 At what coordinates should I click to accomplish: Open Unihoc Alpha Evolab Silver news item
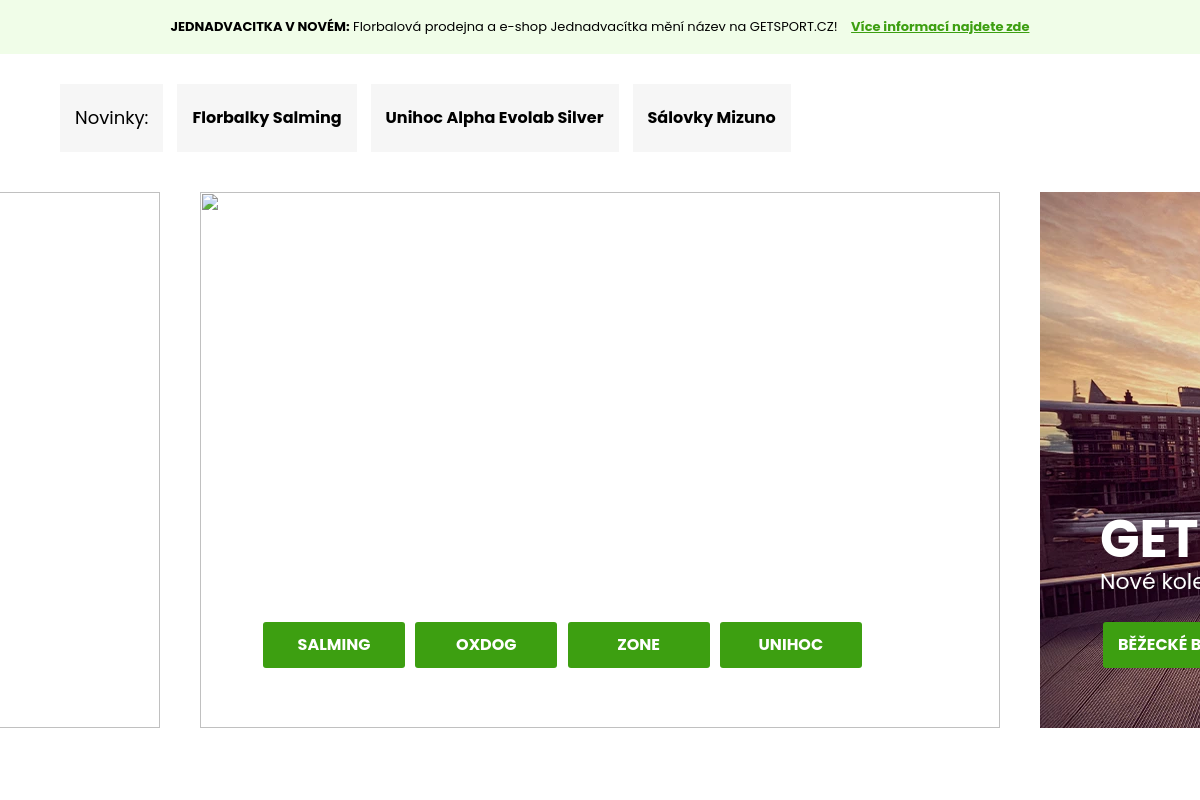(x=495, y=118)
